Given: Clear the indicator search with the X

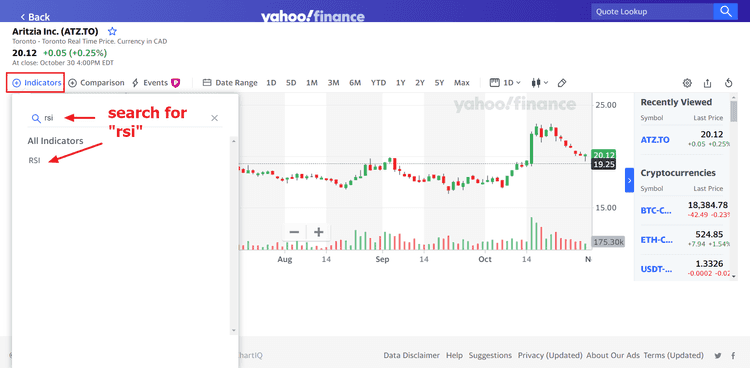Looking at the screenshot, I should pyautogui.click(x=215, y=118).
